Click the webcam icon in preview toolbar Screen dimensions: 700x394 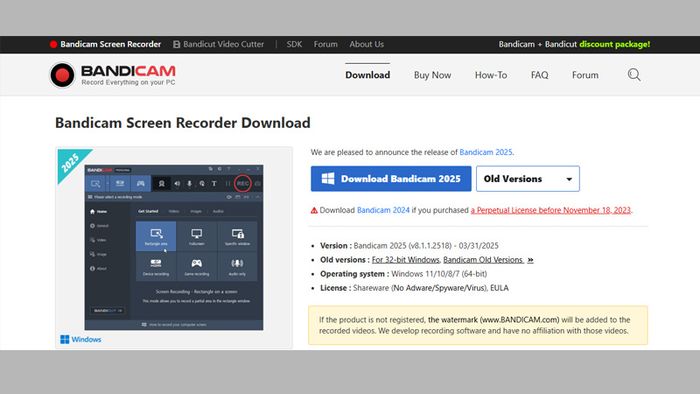[x=162, y=183]
